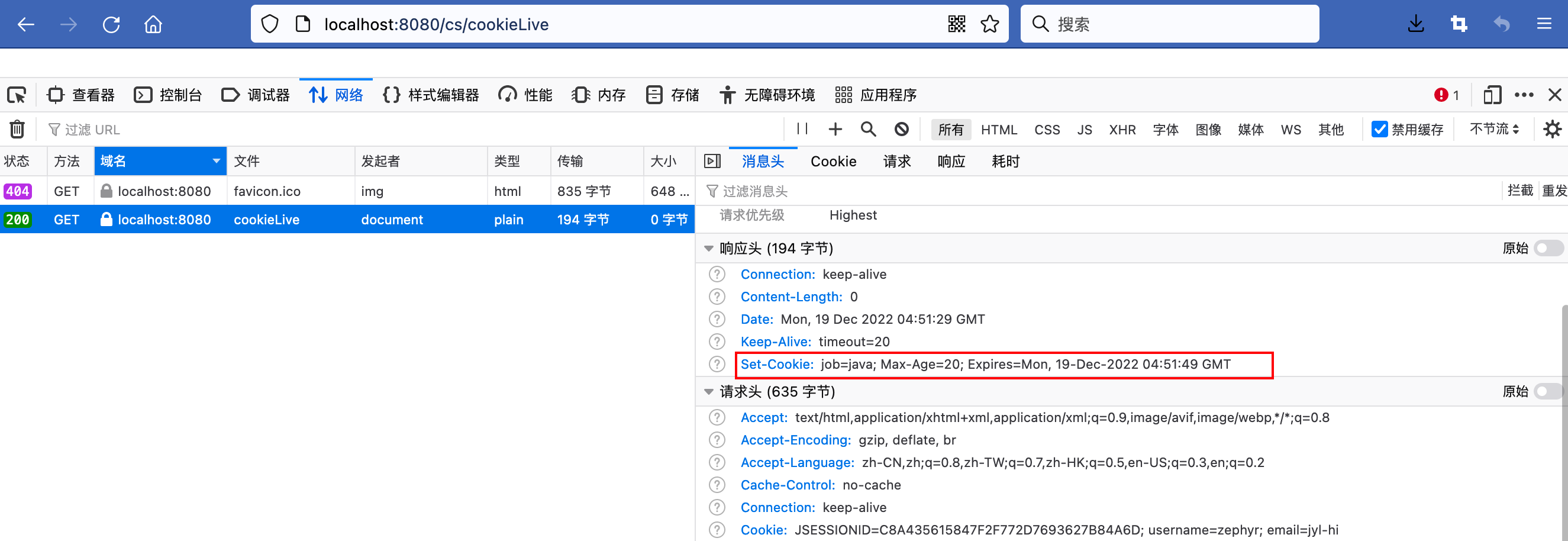Open the Performance tab
The width and height of the screenshot is (1568, 541).
tap(525, 95)
